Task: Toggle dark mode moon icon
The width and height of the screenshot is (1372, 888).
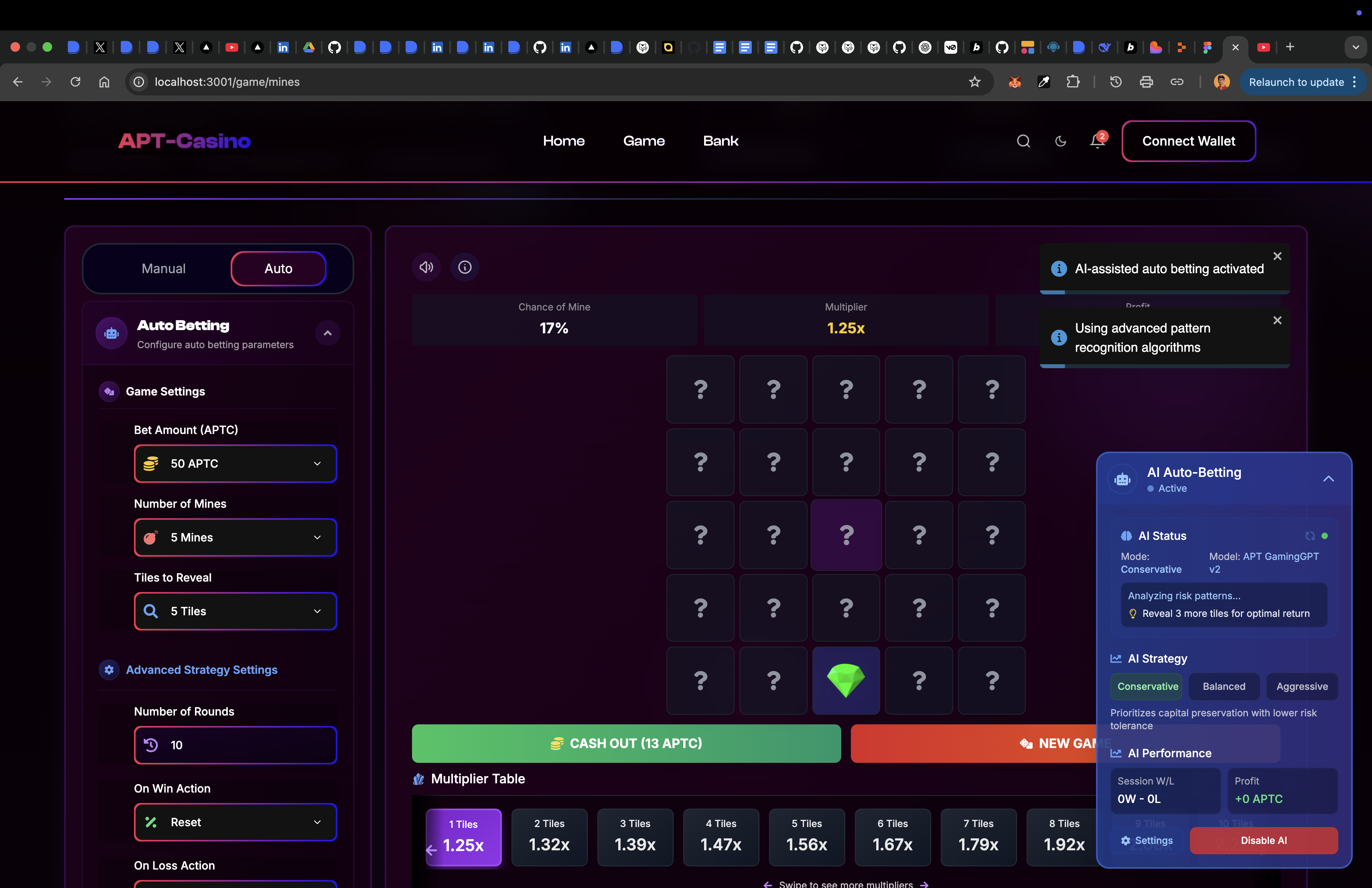Action: [x=1060, y=141]
